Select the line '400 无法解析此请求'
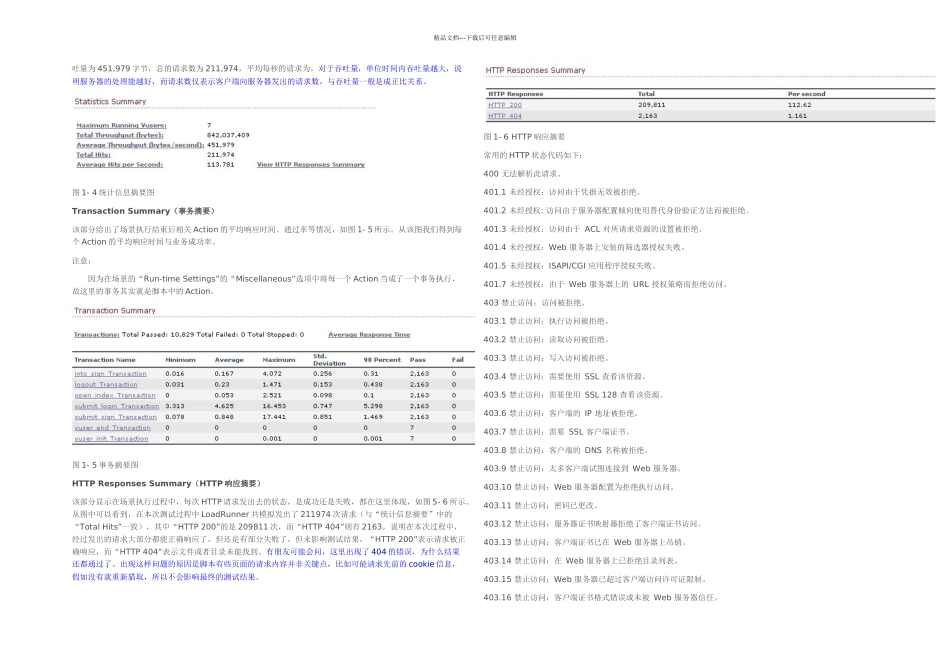 point(523,174)
